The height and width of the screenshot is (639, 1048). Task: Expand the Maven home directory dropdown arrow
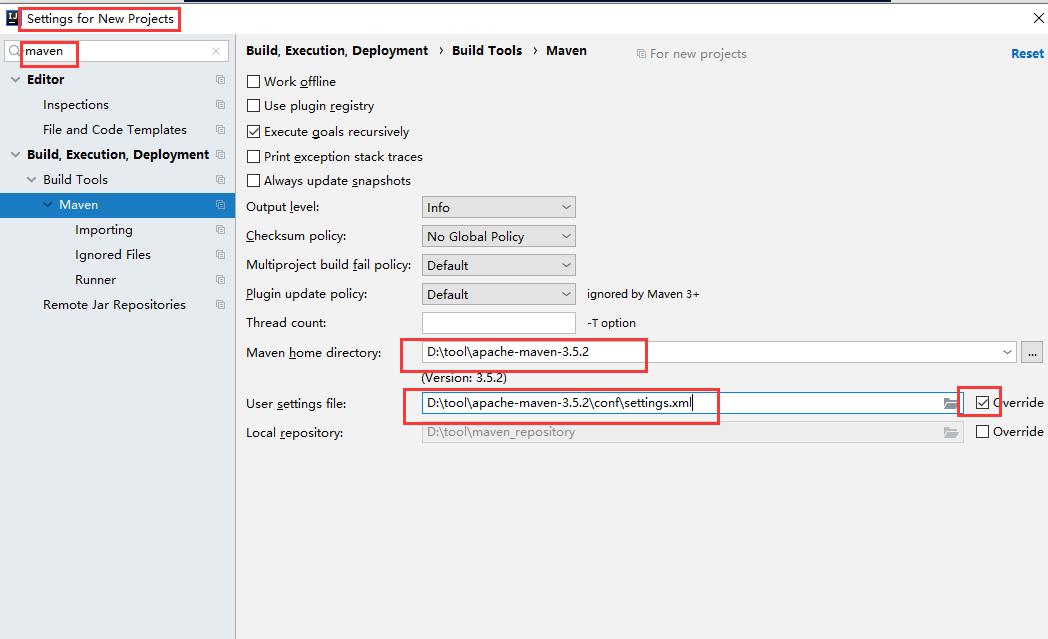(1007, 352)
